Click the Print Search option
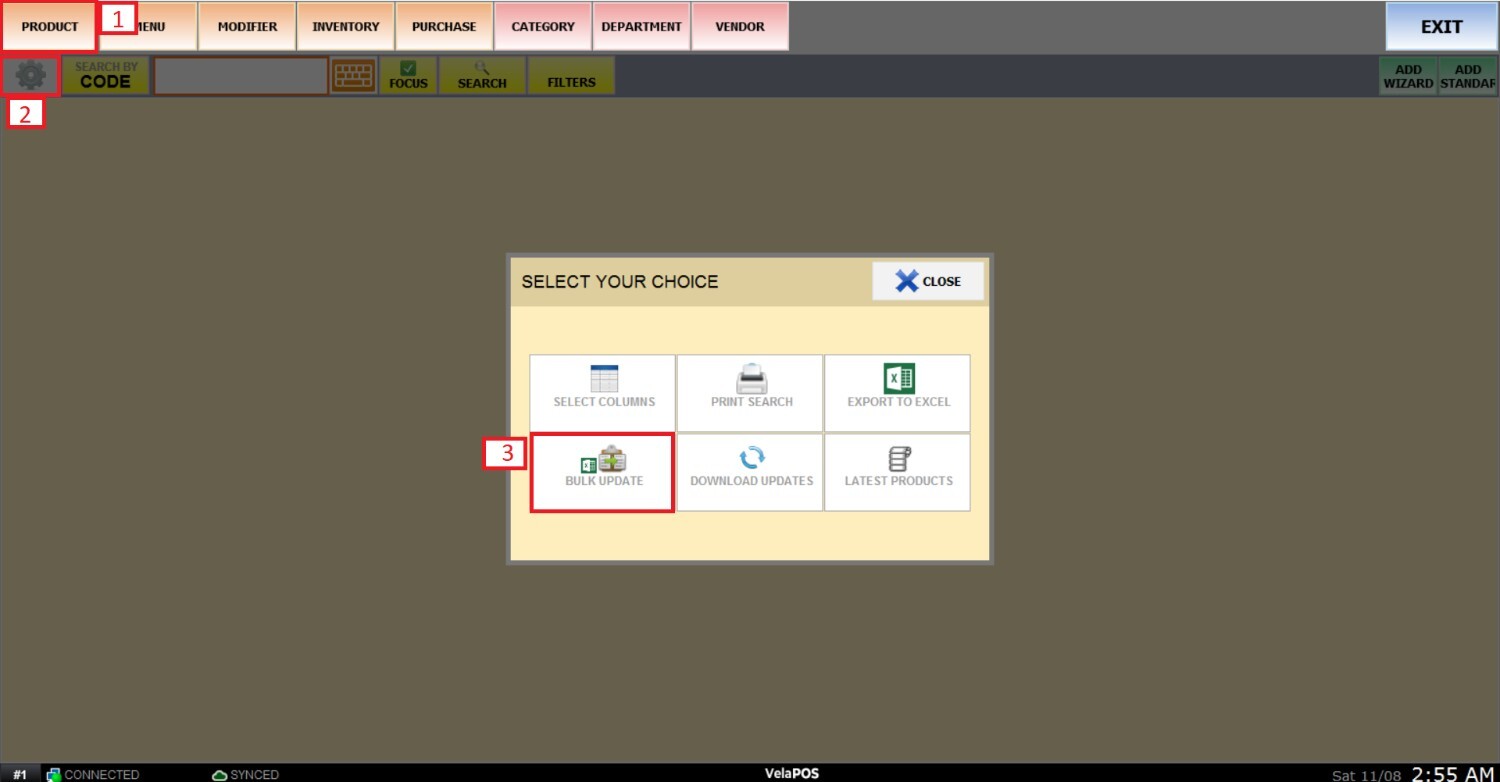The width and height of the screenshot is (1500, 782). [x=751, y=393]
